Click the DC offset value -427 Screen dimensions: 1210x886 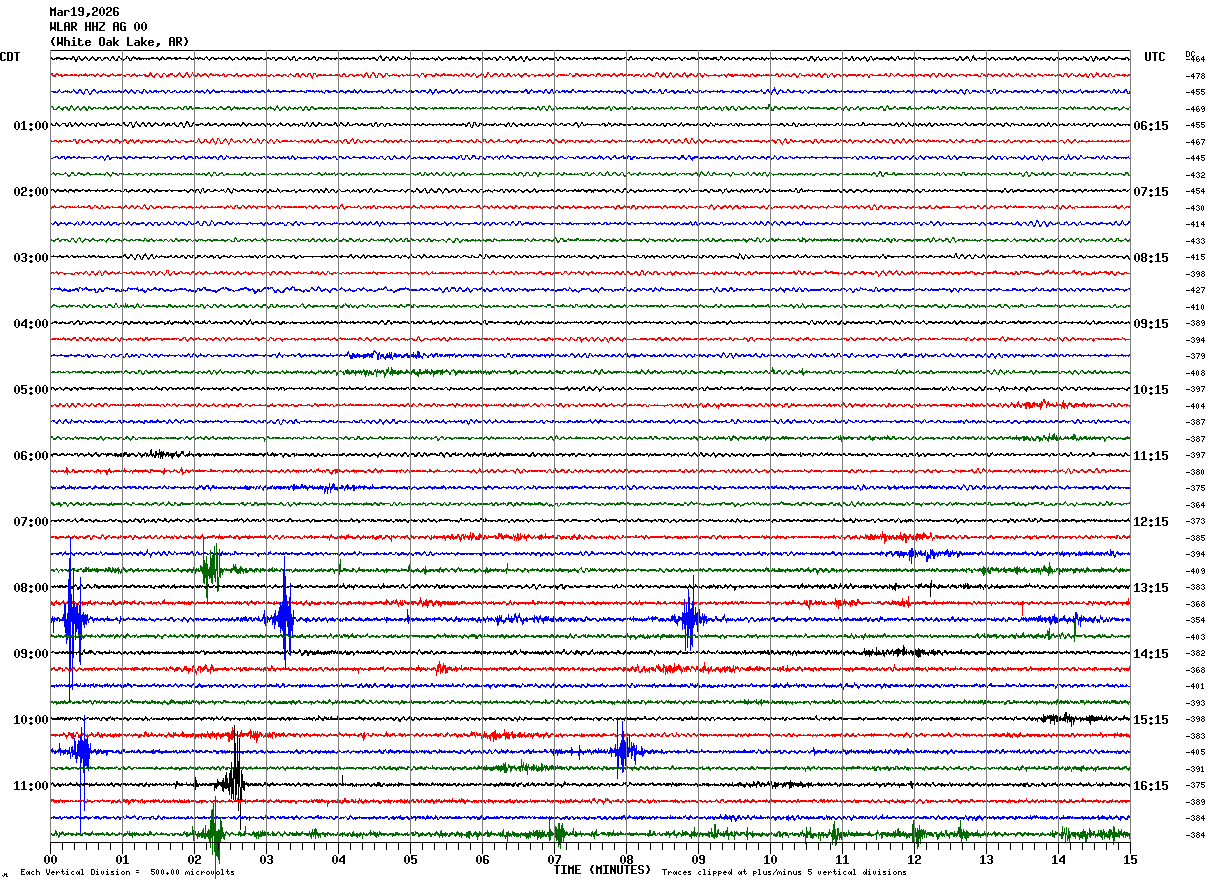pyautogui.click(x=1195, y=290)
